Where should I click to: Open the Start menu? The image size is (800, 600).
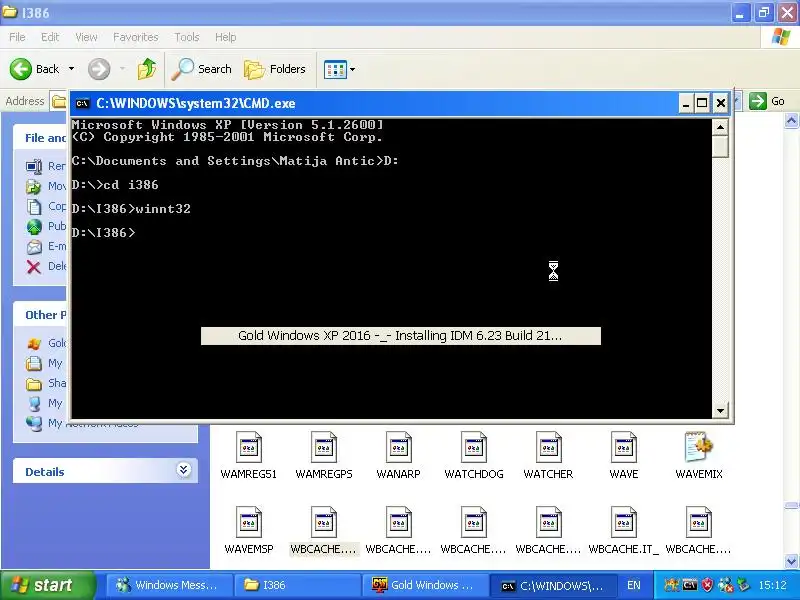[47, 585]
